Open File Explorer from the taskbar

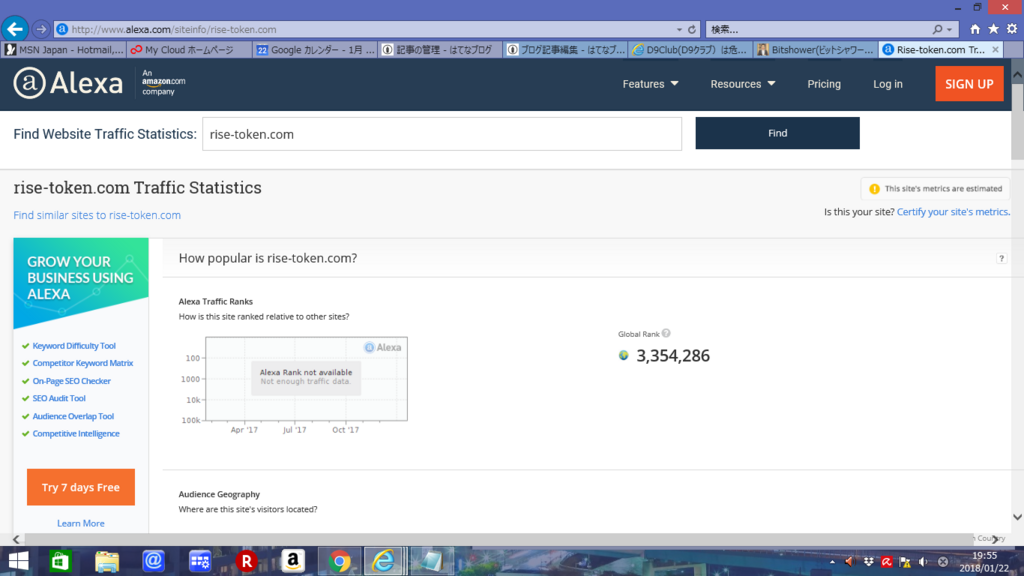(x=106, y=561)
